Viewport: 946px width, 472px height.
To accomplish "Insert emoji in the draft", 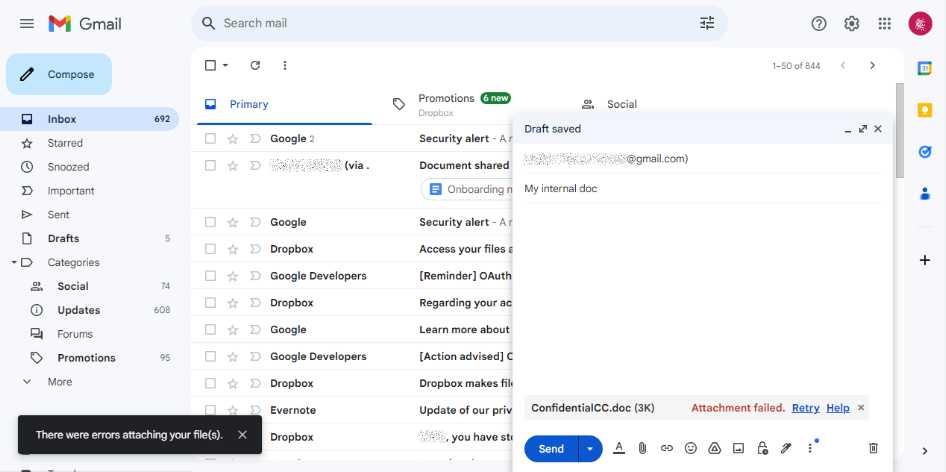I will coord(691,448).
